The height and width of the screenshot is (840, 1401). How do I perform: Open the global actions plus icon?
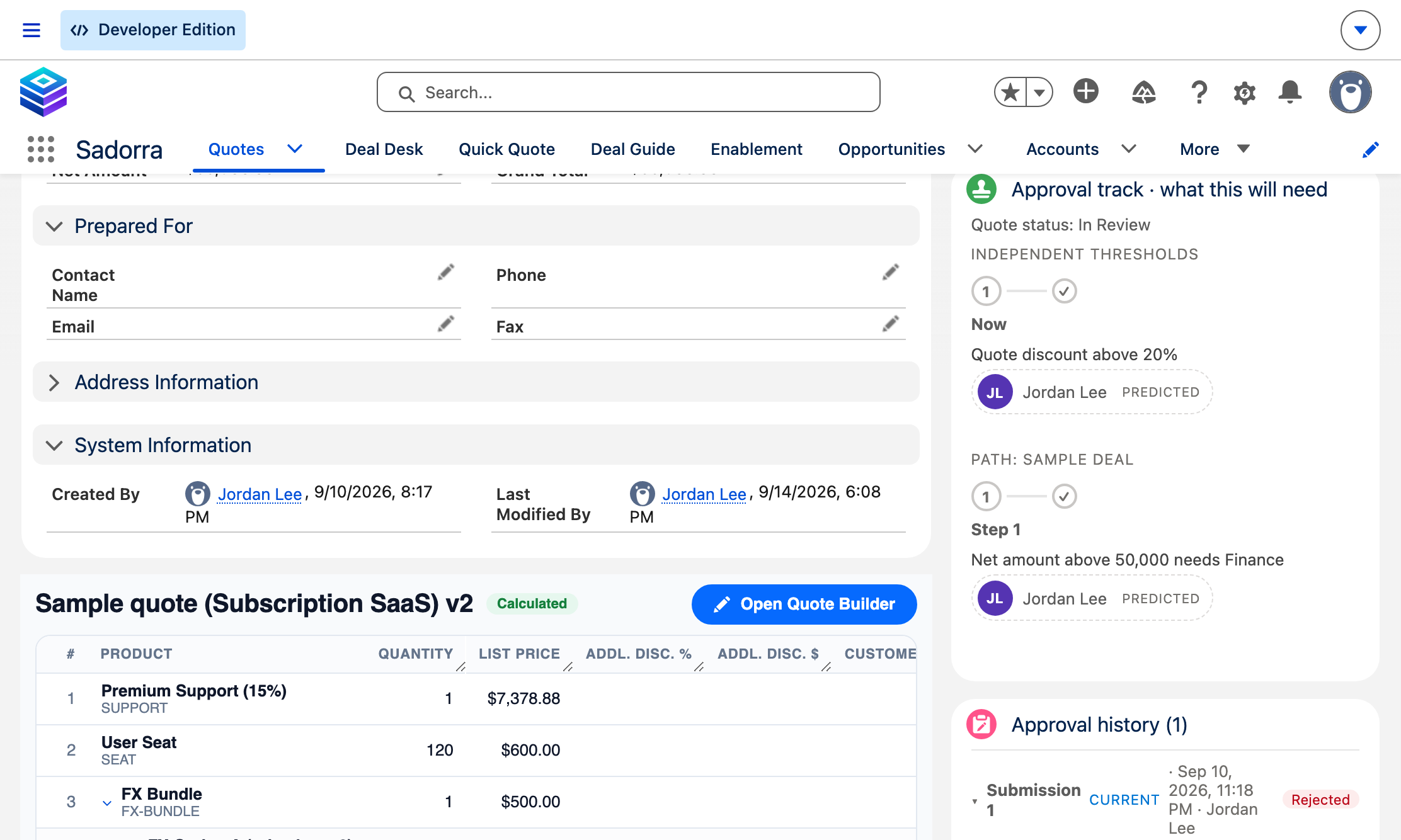[x=1086, y=91]
